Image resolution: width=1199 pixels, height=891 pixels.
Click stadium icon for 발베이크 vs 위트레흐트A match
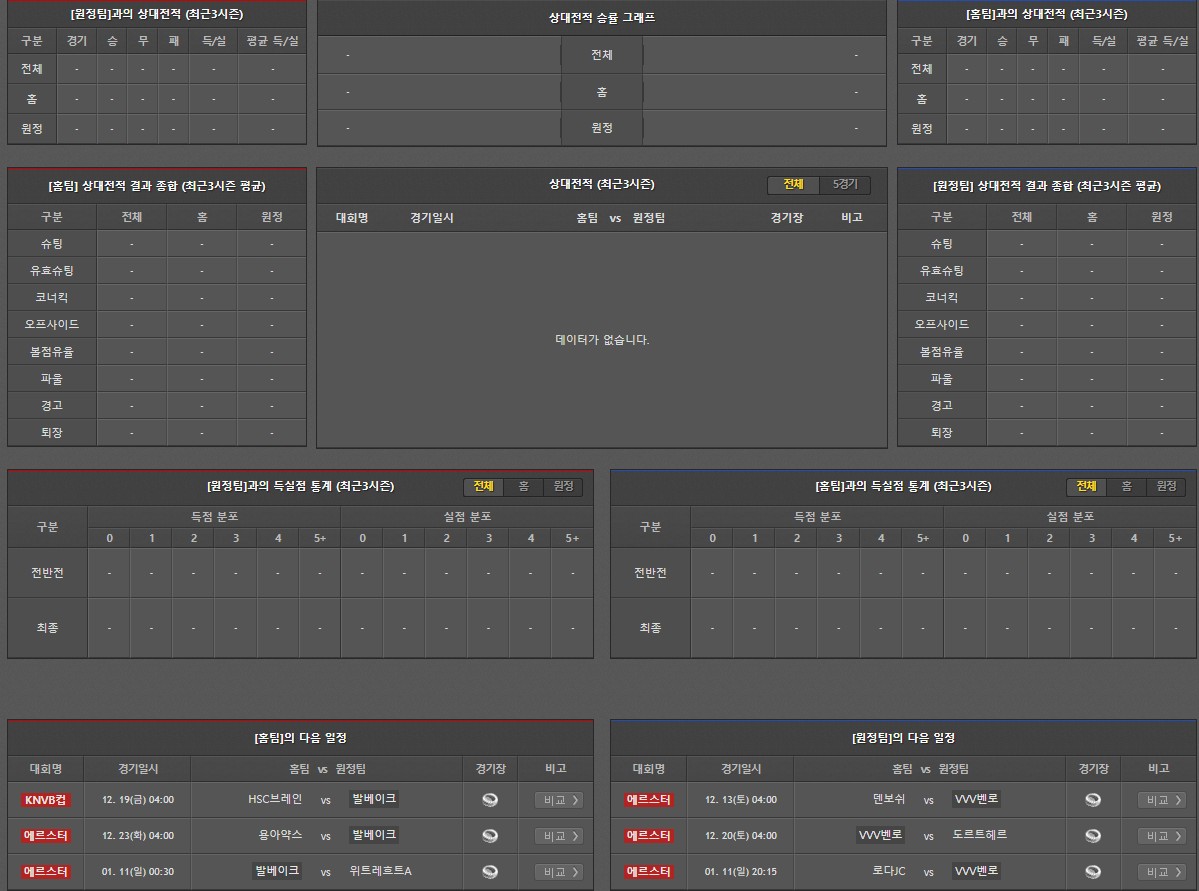click(x=490, y=872)
